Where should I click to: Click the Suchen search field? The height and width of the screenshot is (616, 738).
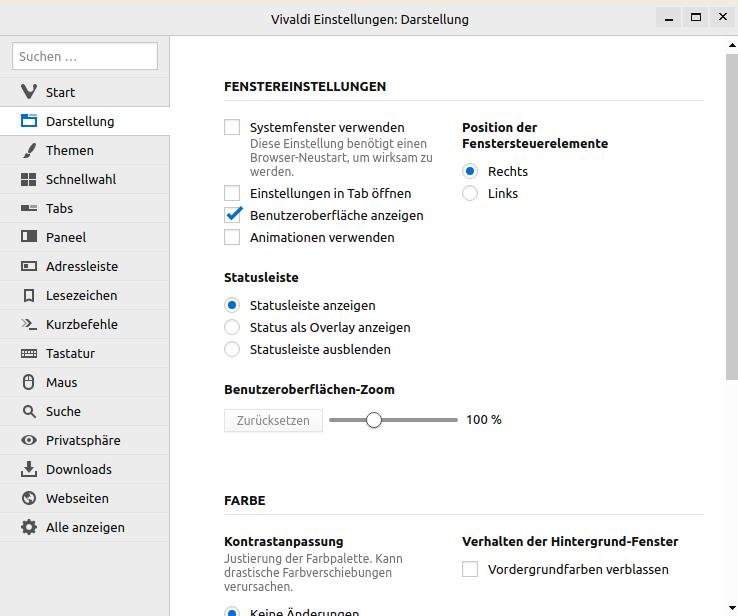(85, 56)
